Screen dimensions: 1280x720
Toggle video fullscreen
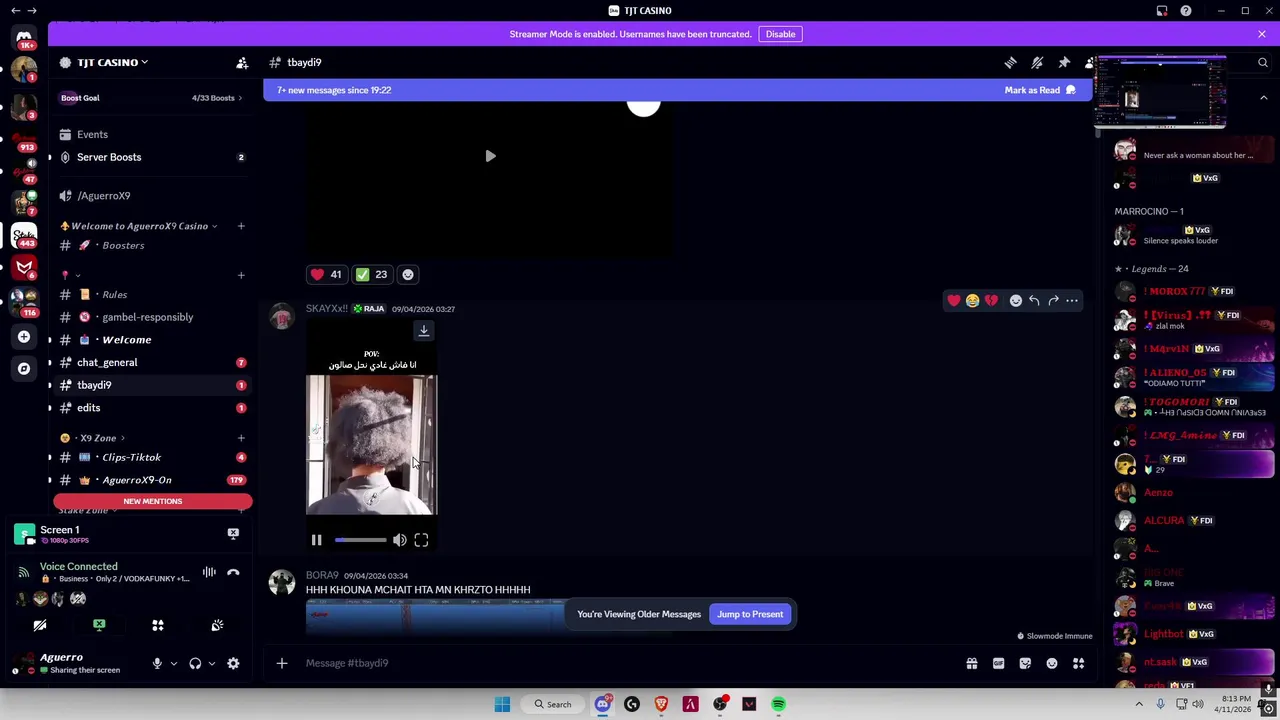point(421,540)
